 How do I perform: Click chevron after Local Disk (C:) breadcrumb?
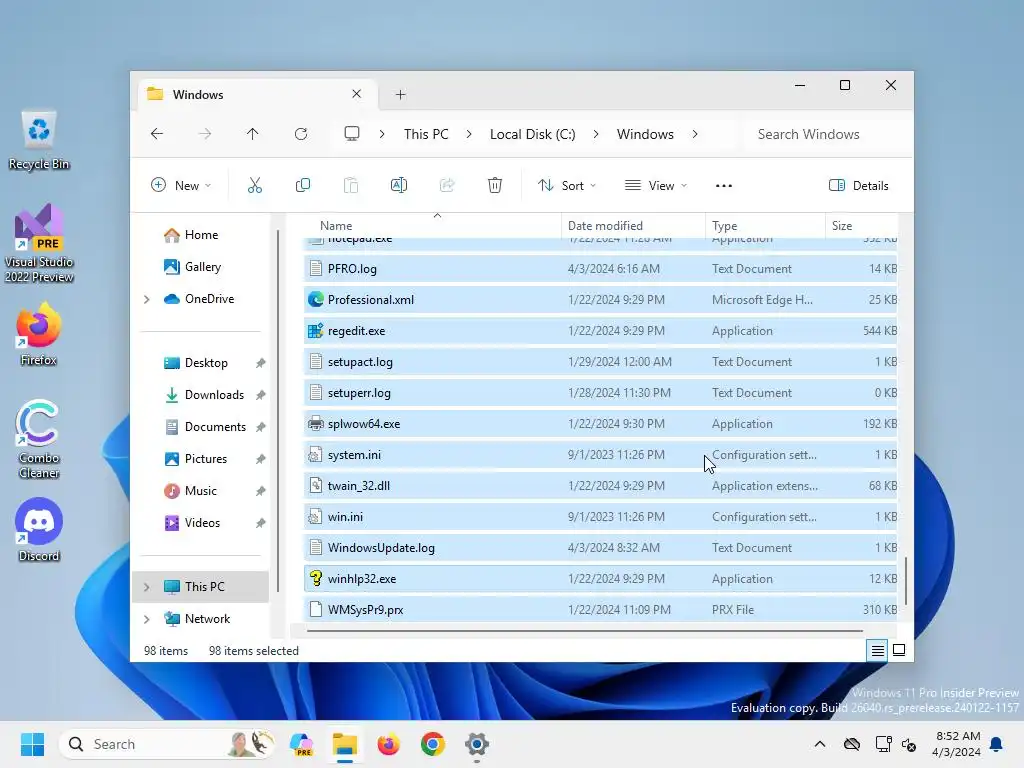pyautogui.click(x=596, y=134)
